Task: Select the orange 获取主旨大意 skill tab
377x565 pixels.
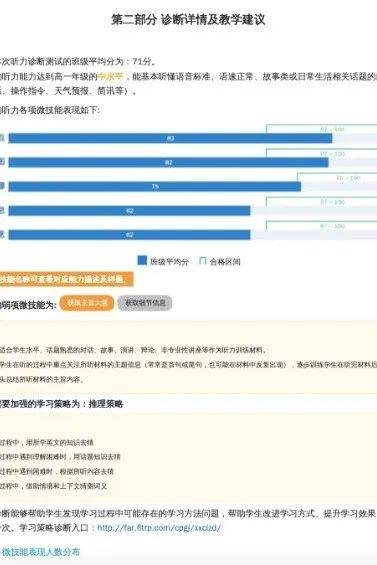Action: [87, 303]
